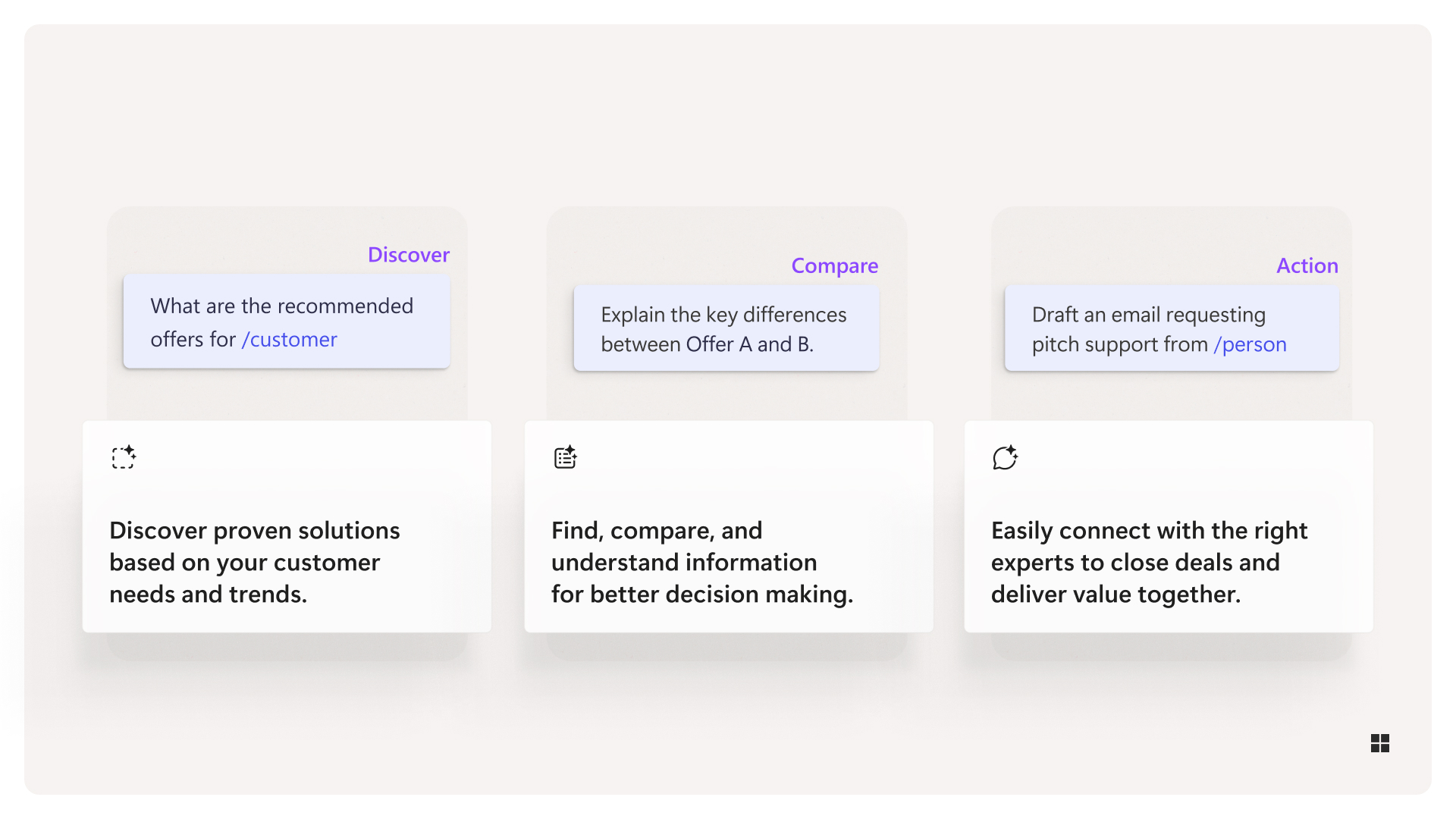Click the 'Draft an email requesting' prompt box
Viewport: 1456px width, 819px height.
[x=1172, y=328]
